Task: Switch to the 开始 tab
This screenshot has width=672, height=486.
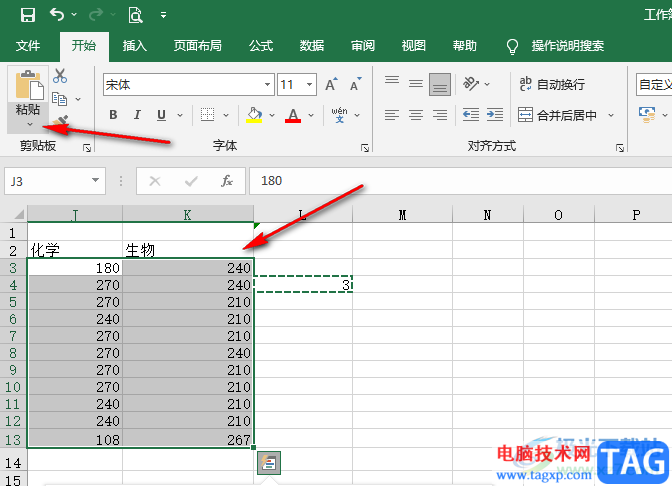Action: [84, 45]
